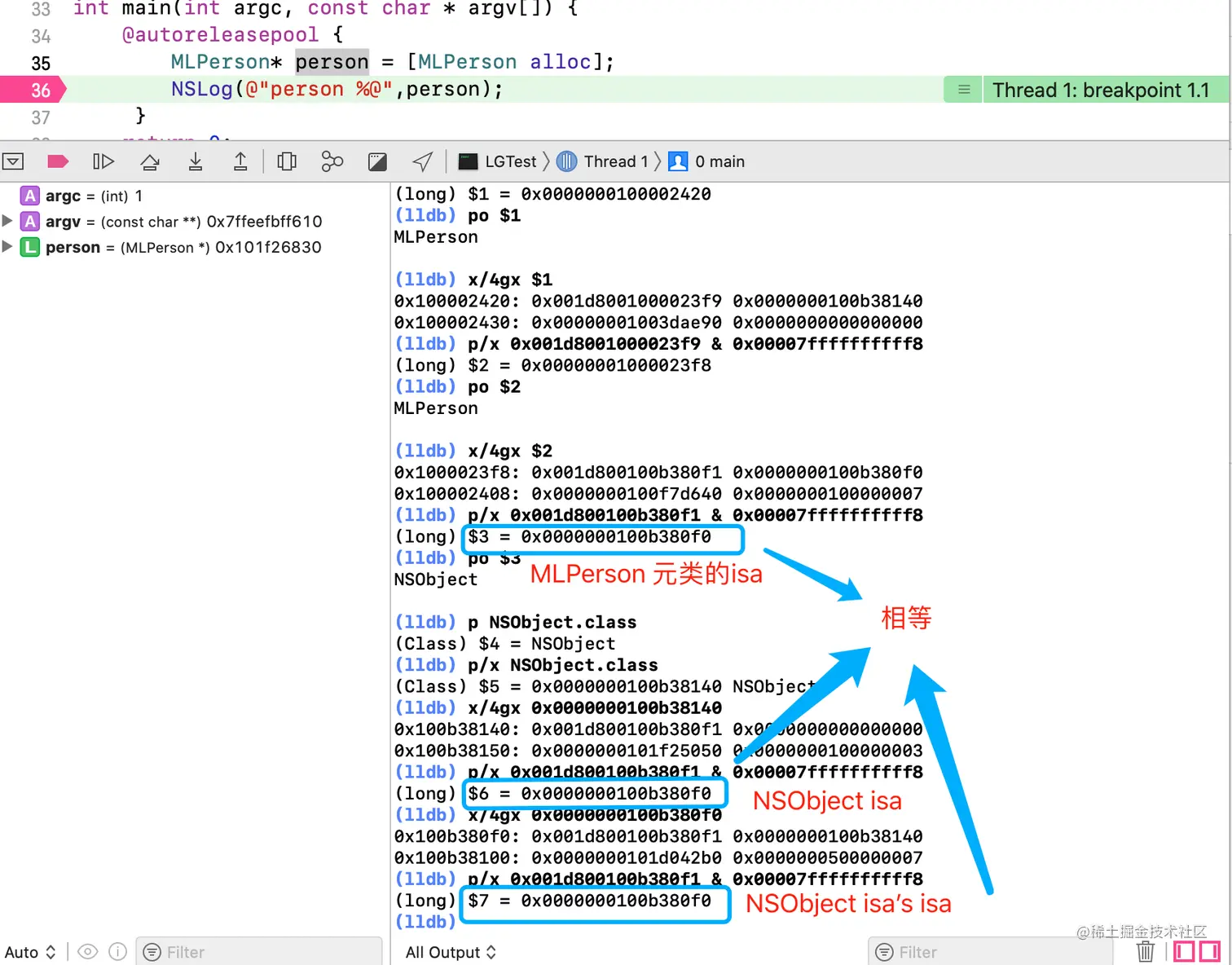The image size is (1232, 965).
Task: Step into the function
Action: 196,161
